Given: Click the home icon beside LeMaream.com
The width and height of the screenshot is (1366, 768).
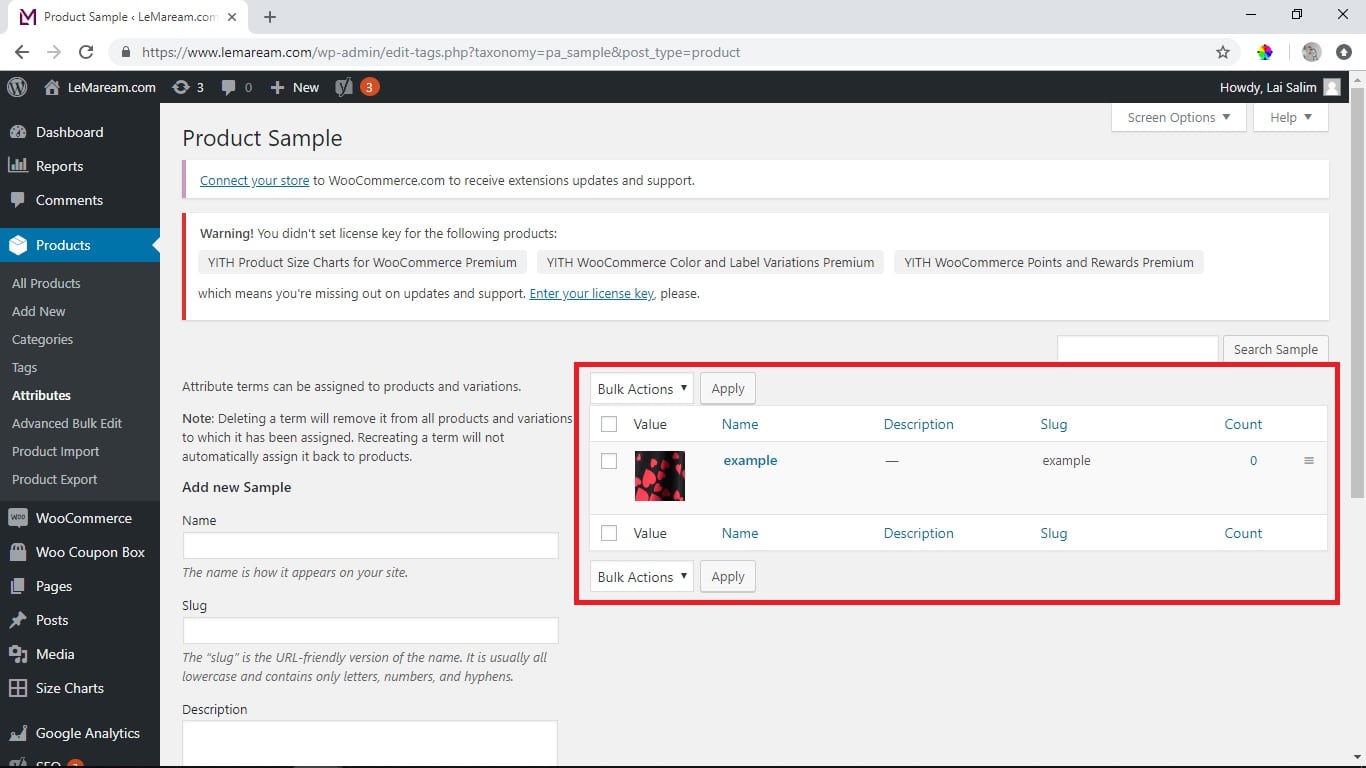Looking at the screenshot, I should coord(52,87).
